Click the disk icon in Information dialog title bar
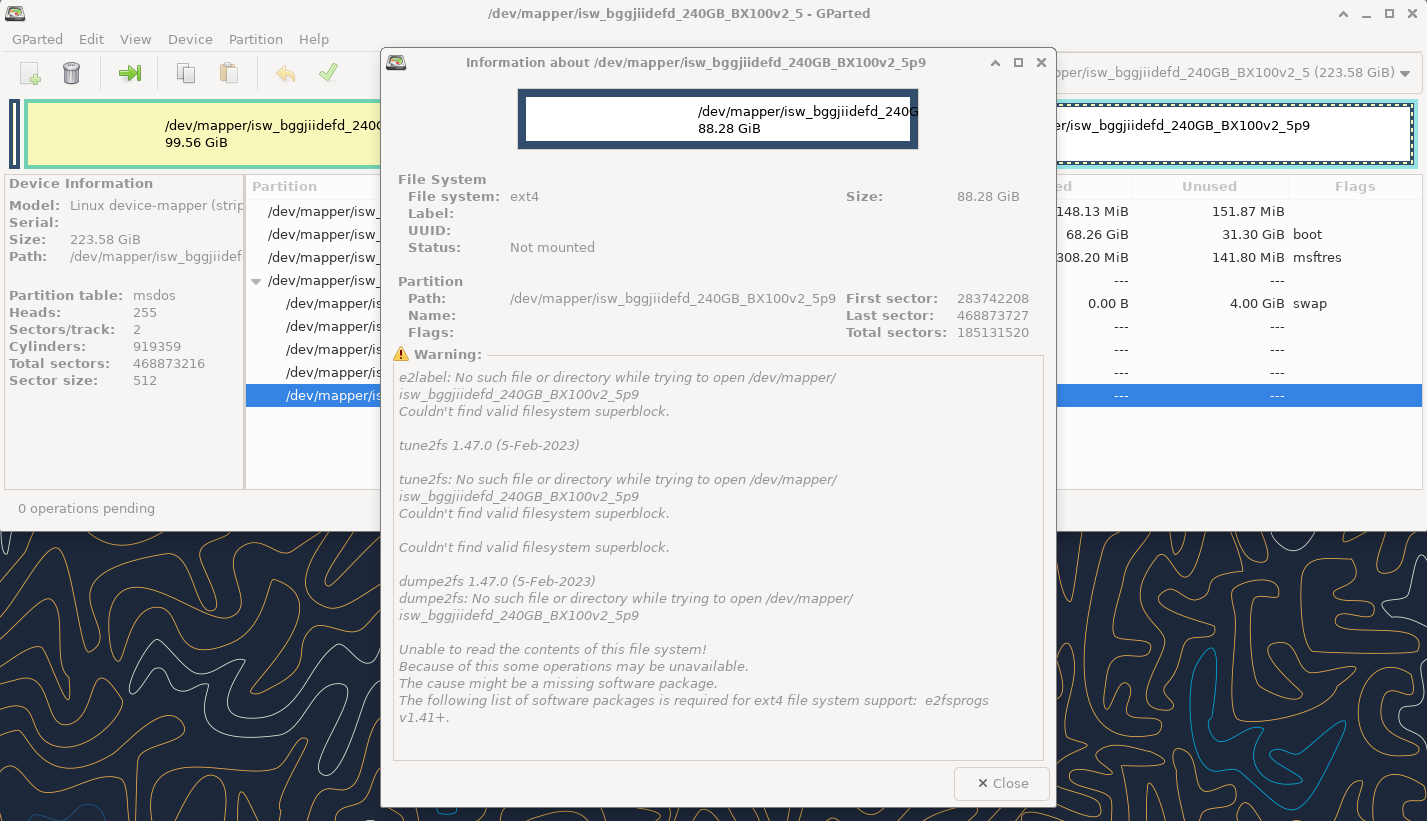 pyautogui.click(x=397, y=62)
